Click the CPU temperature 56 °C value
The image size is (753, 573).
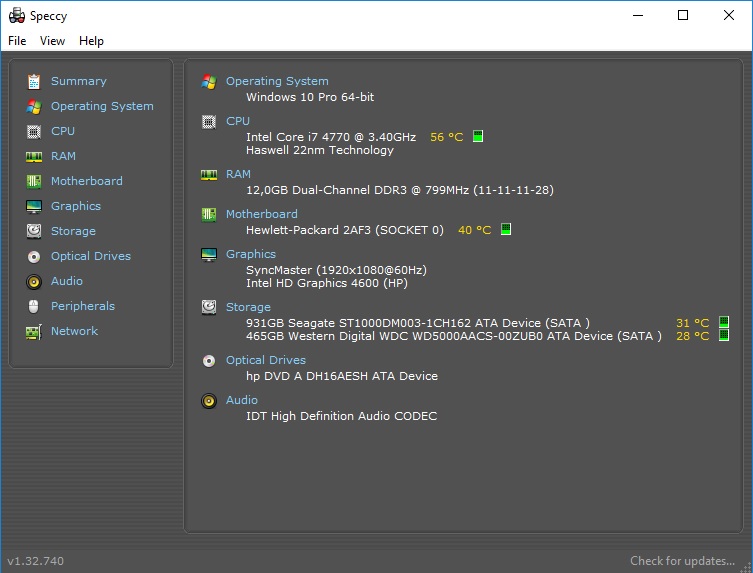click(x=447, y=137)
